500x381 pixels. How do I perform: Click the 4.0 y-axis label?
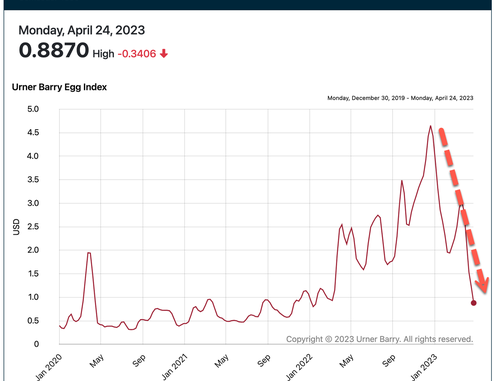(x=33, y=156)
